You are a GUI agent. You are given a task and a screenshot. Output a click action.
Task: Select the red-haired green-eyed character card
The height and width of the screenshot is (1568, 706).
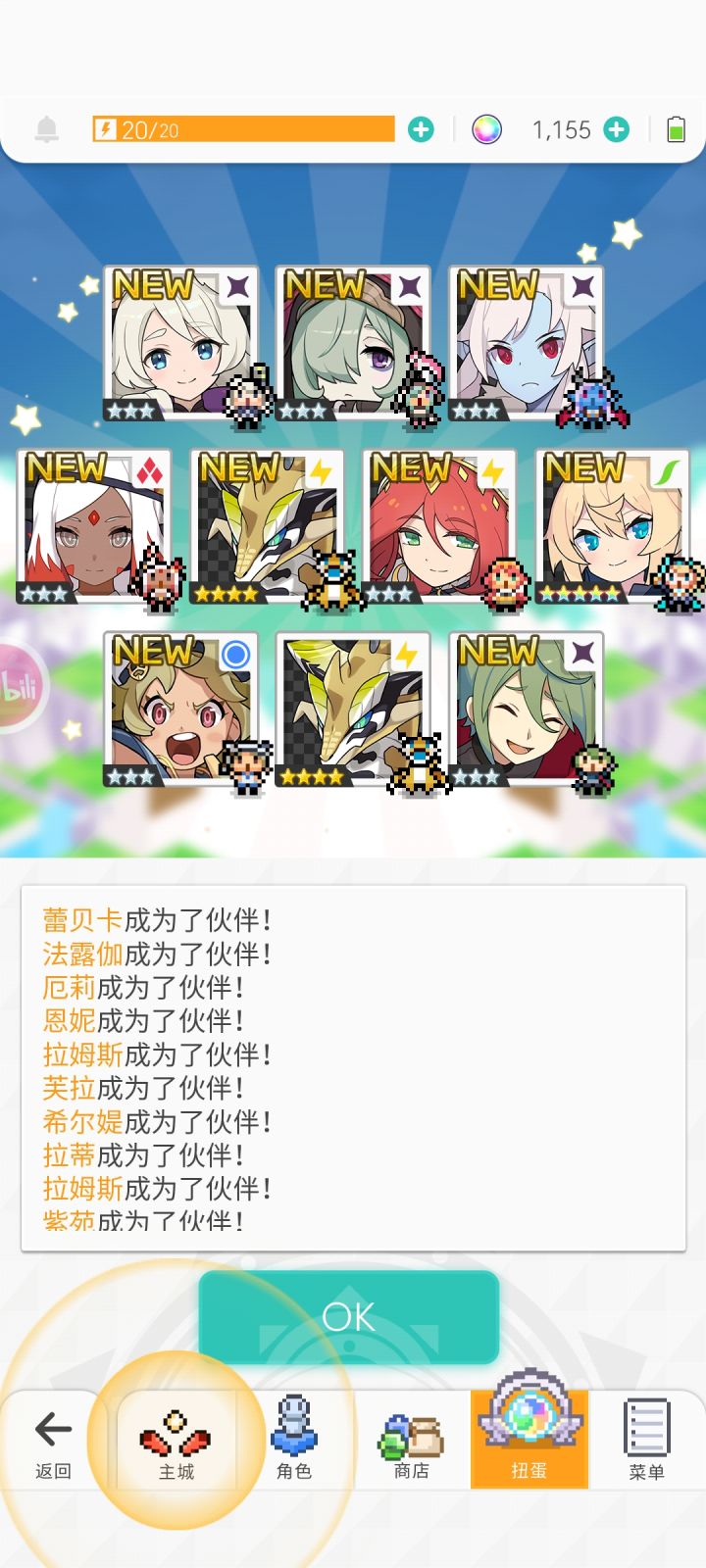coord(439,527)
